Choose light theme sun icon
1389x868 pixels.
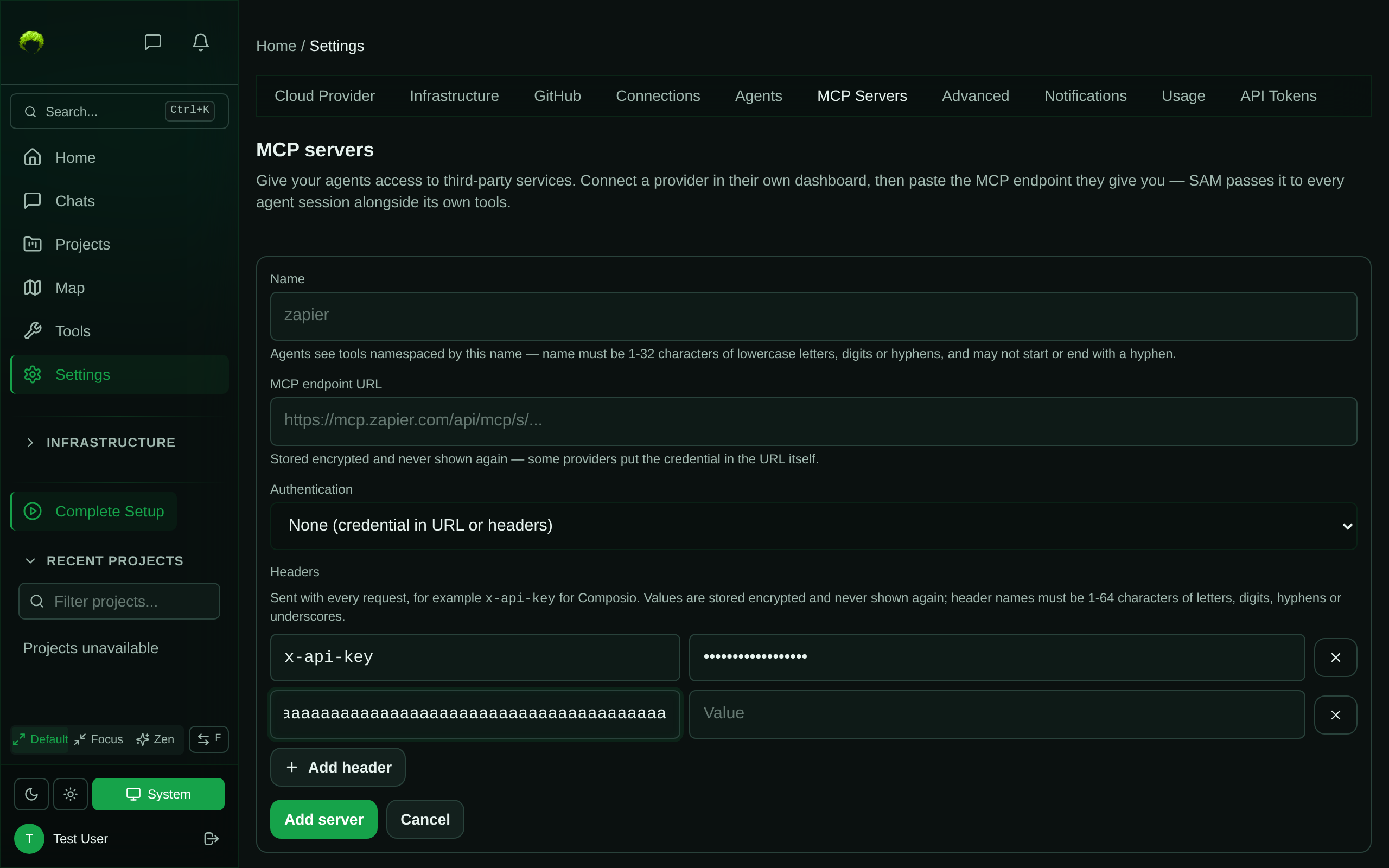71,795
